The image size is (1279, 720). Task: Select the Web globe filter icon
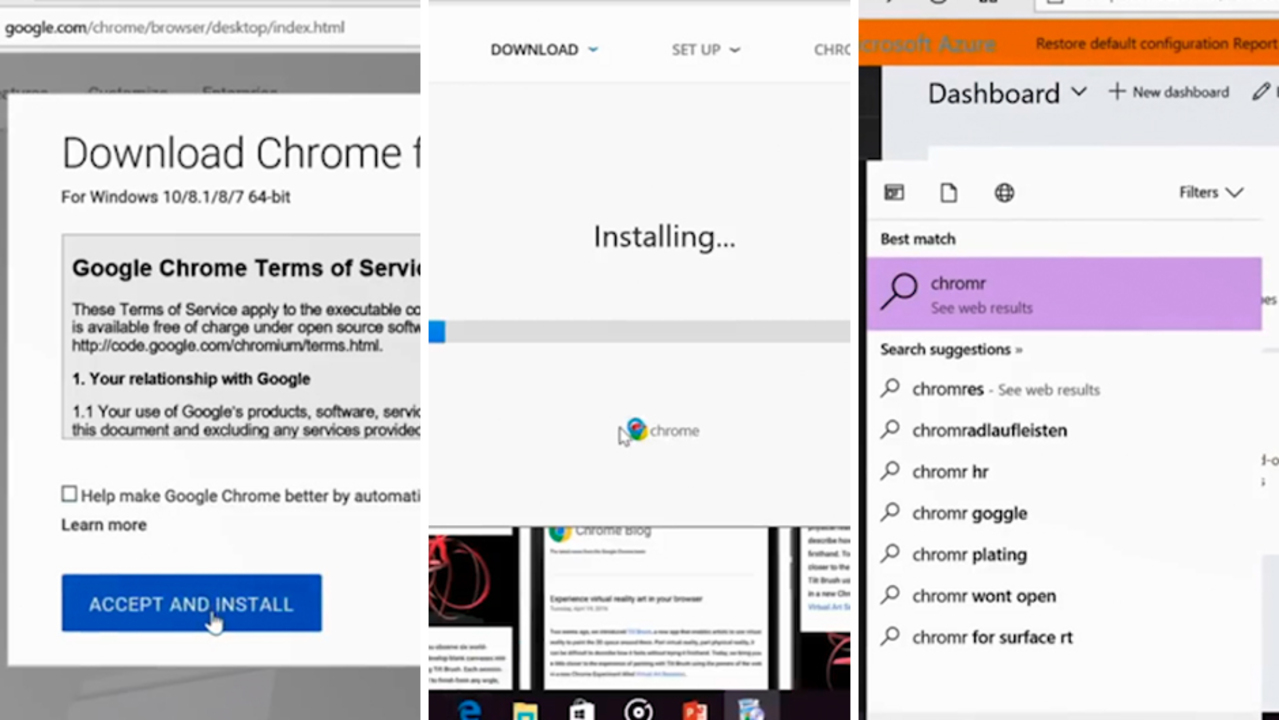click(x=1004, y=193)
